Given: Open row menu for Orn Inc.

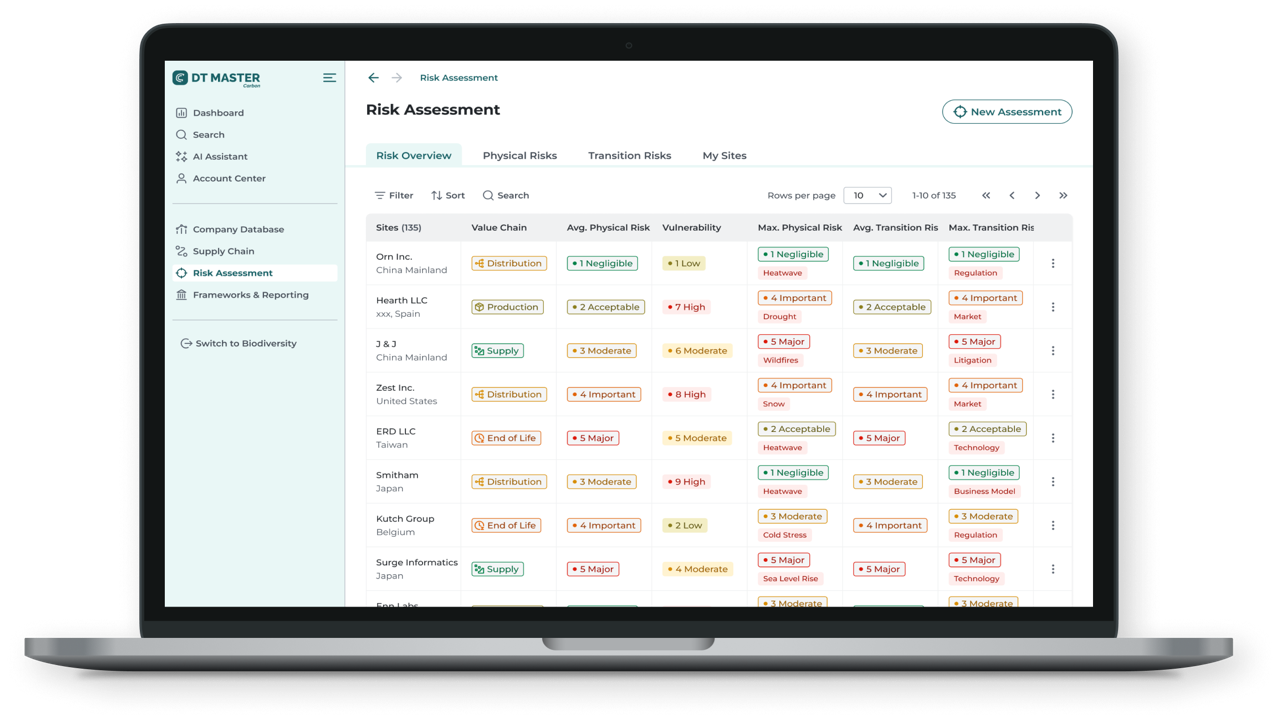Looking at the screenshot, I should [1053, 264].
